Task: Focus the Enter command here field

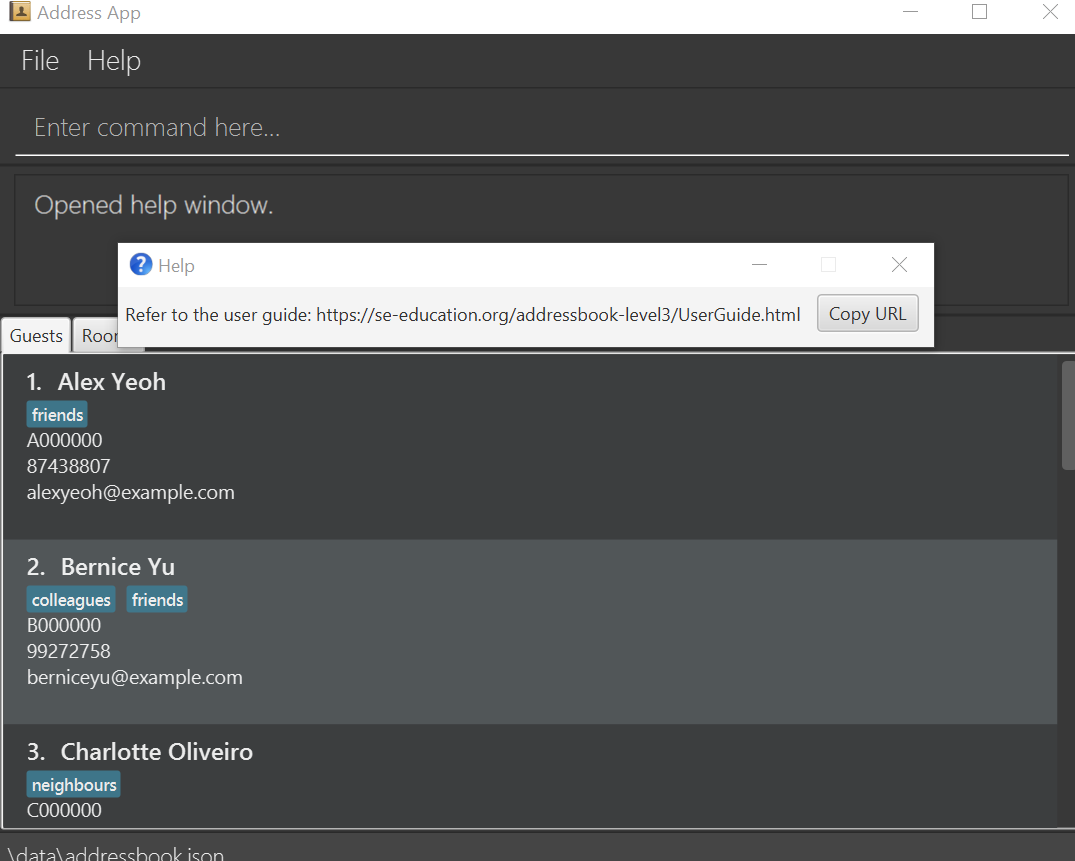Action: pos(542,128)
